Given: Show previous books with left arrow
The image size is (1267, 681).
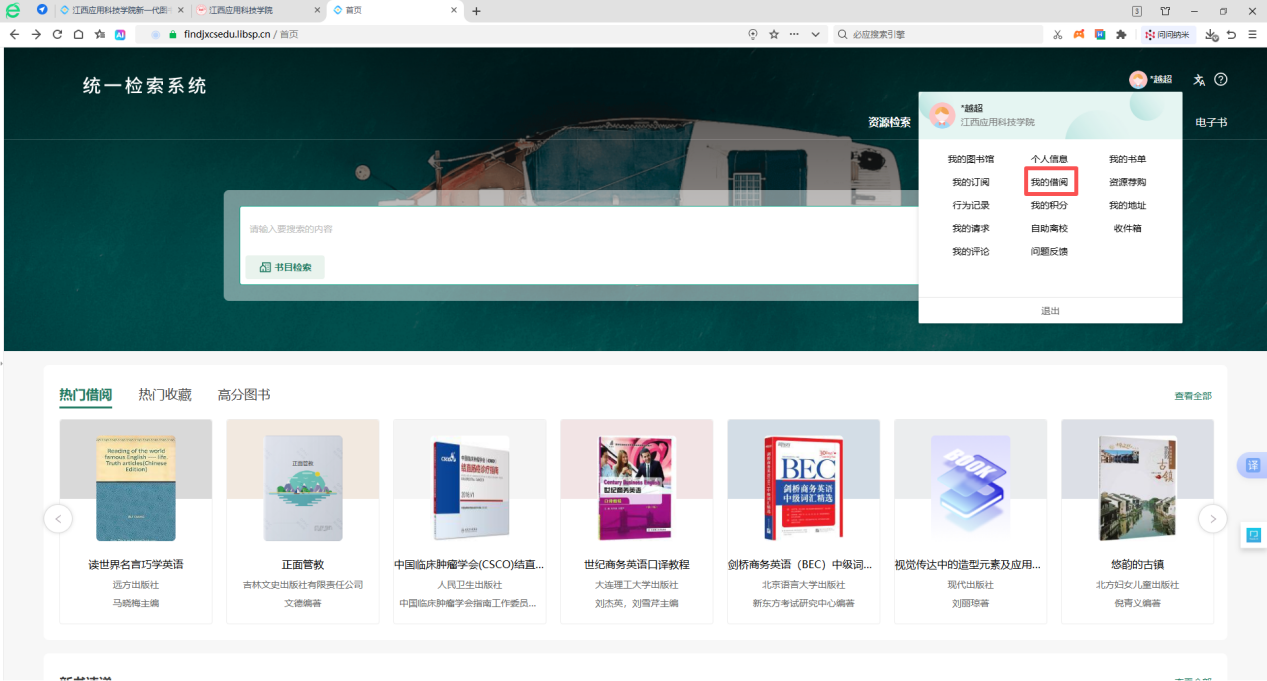Looking at the screenshot, I should [58, 518].
